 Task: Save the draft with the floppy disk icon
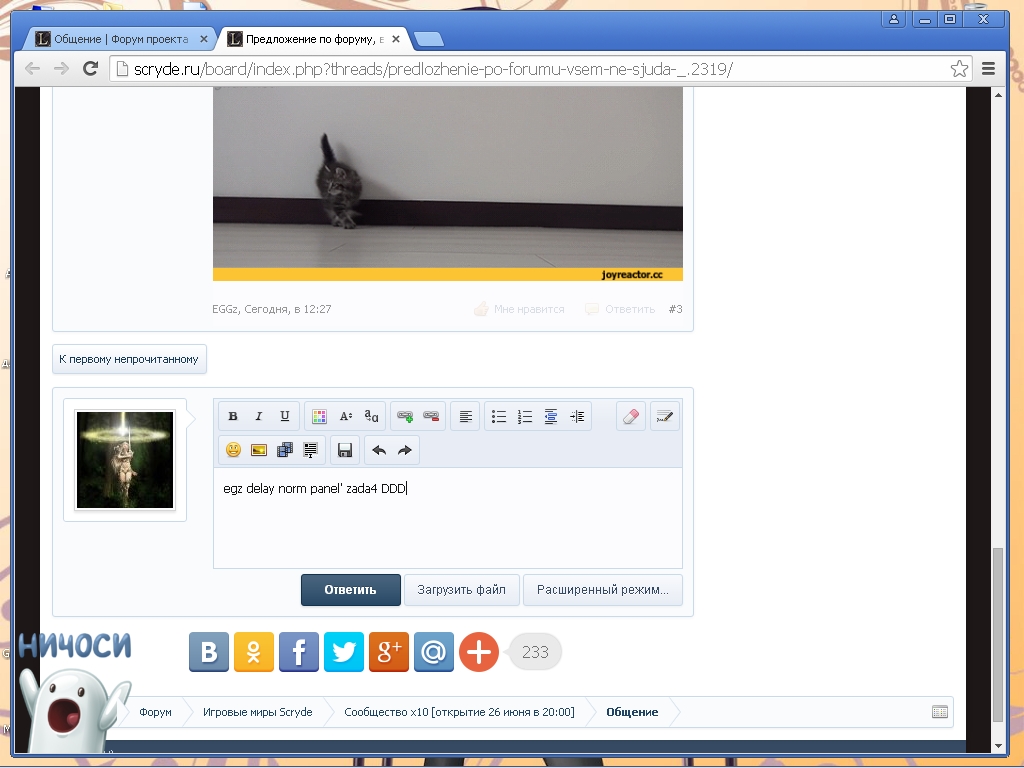(343, 450)
